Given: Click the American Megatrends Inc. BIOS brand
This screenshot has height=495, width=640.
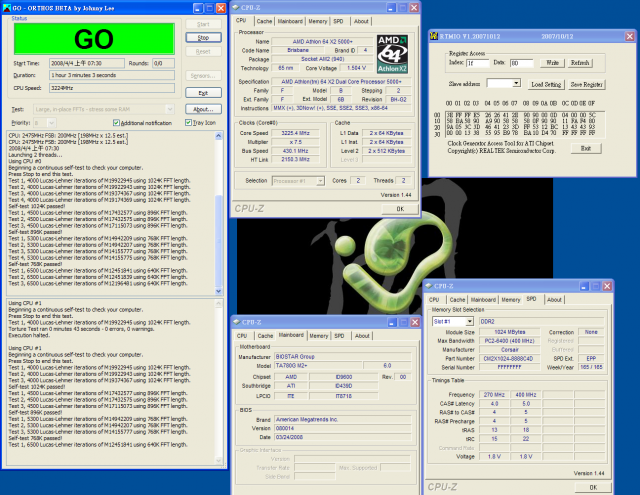Looking at the screenshot, I should [x=342, y=420].
